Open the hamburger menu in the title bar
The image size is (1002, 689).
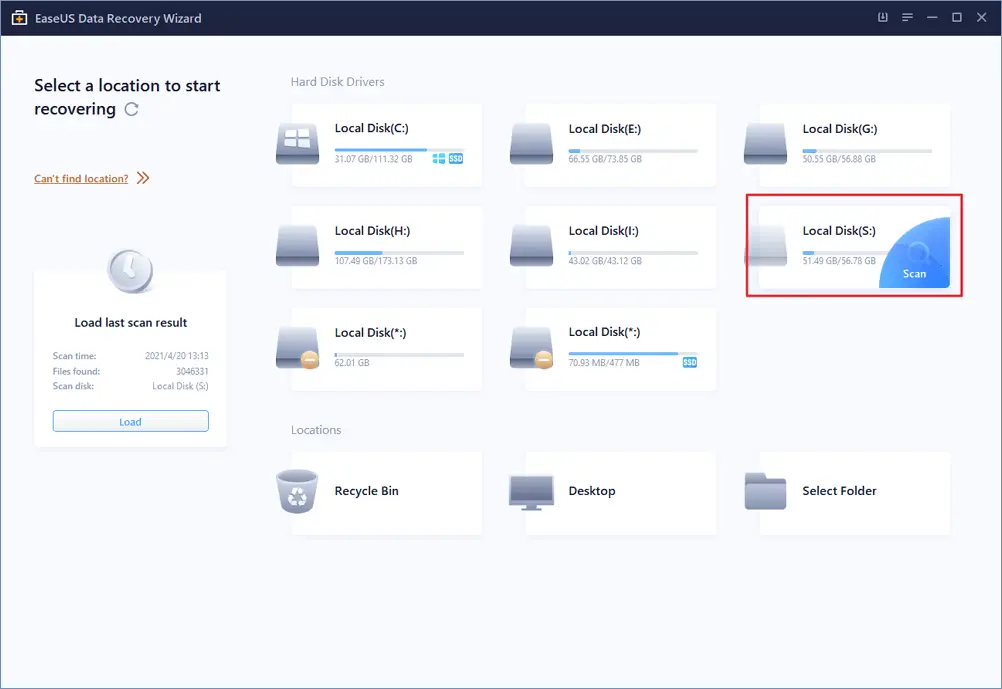908,17
